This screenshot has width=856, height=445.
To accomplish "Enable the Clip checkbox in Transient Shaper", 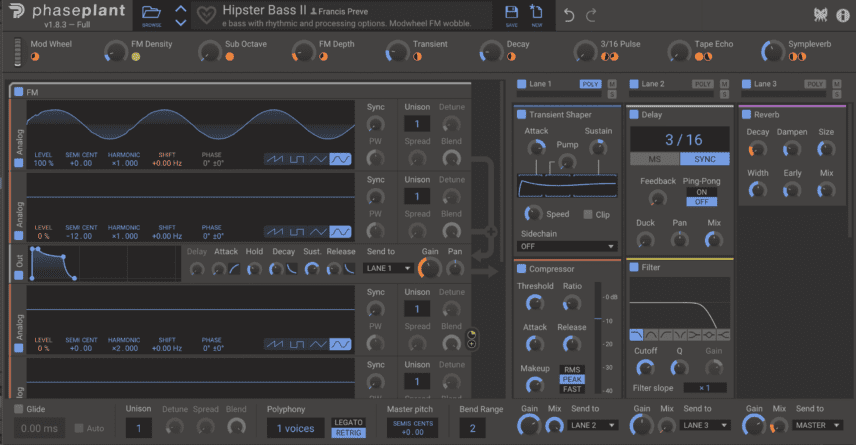I will (588, 214).
